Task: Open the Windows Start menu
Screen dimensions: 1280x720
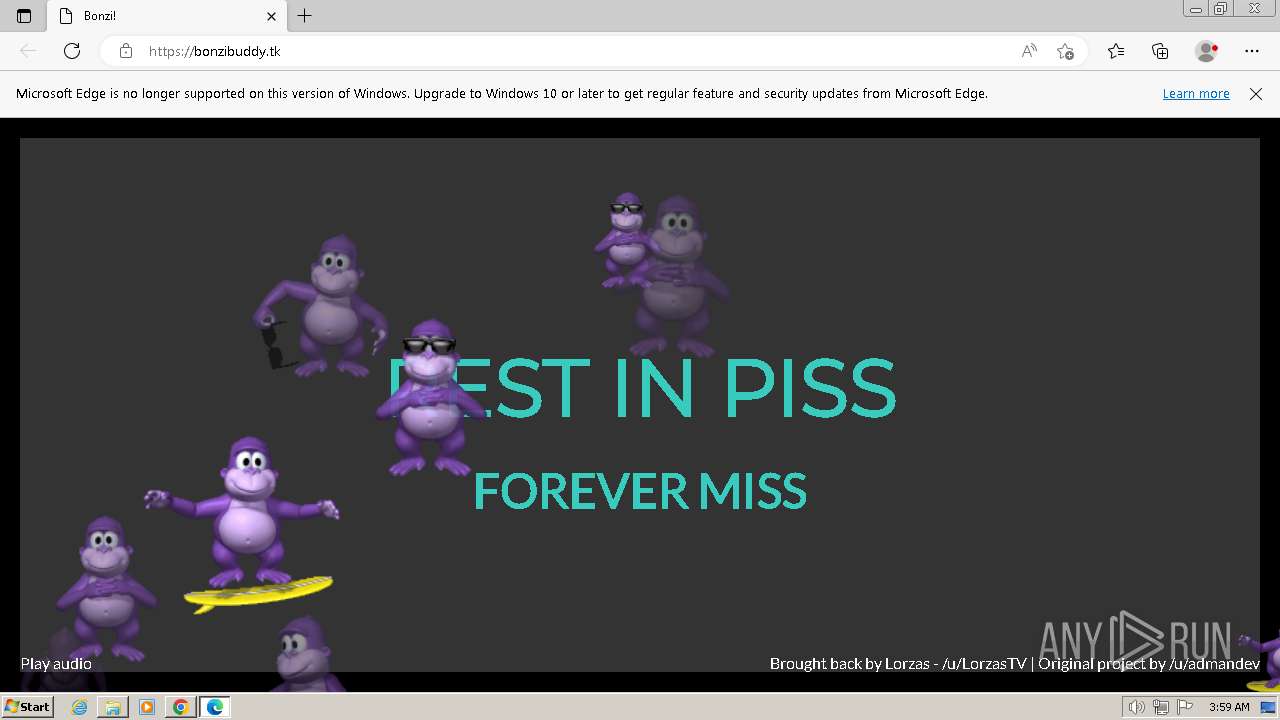Action: point(27,707)
